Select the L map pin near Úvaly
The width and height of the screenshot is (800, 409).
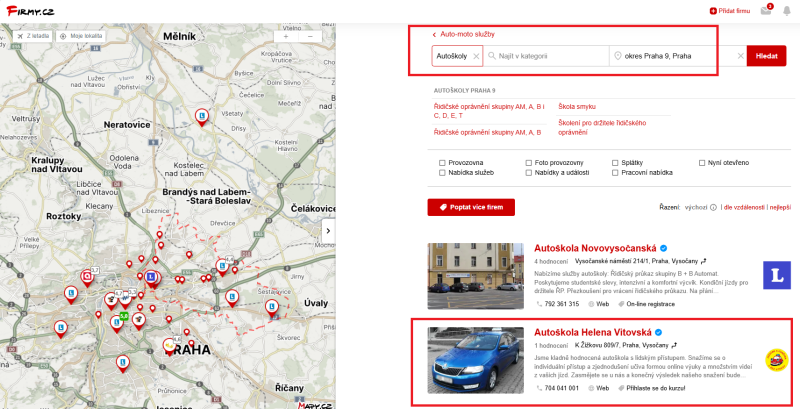(x=271, y=308)
